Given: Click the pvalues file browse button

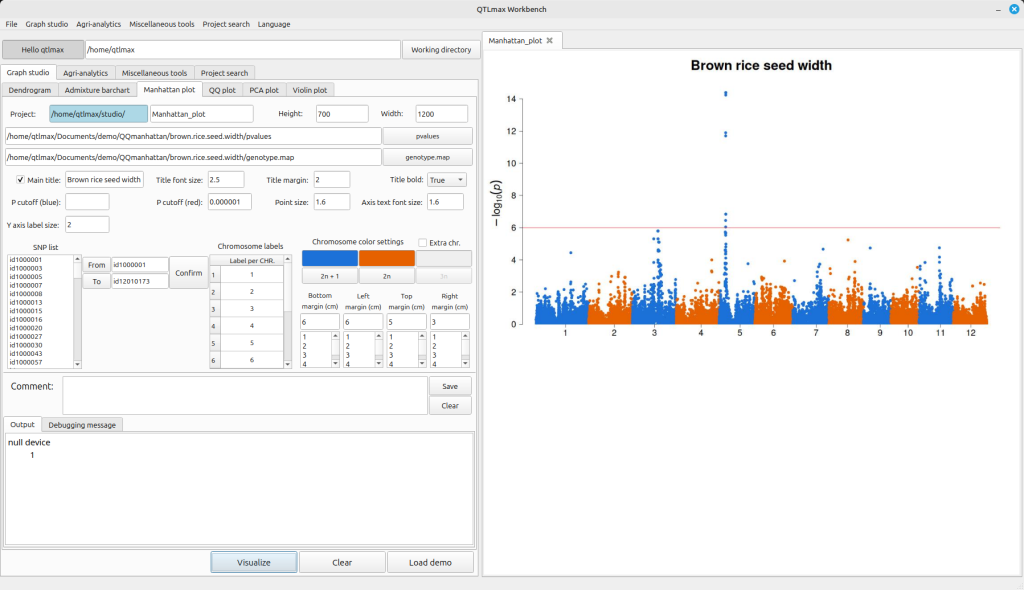Looking at the screenshot, I should coord(428,136).
